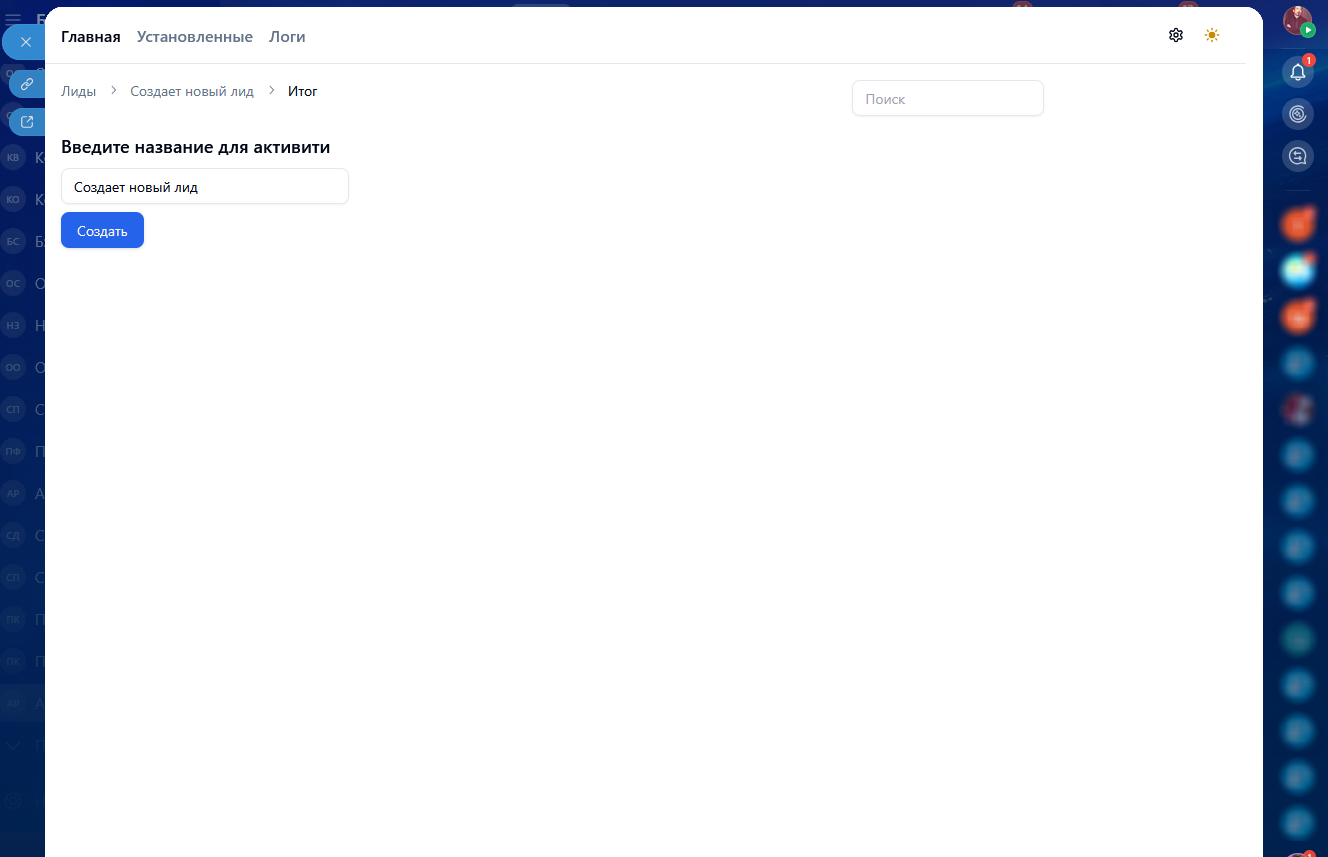Select the НЗ item in background left menu
The image size is (1328, 857).
[14, 325]
